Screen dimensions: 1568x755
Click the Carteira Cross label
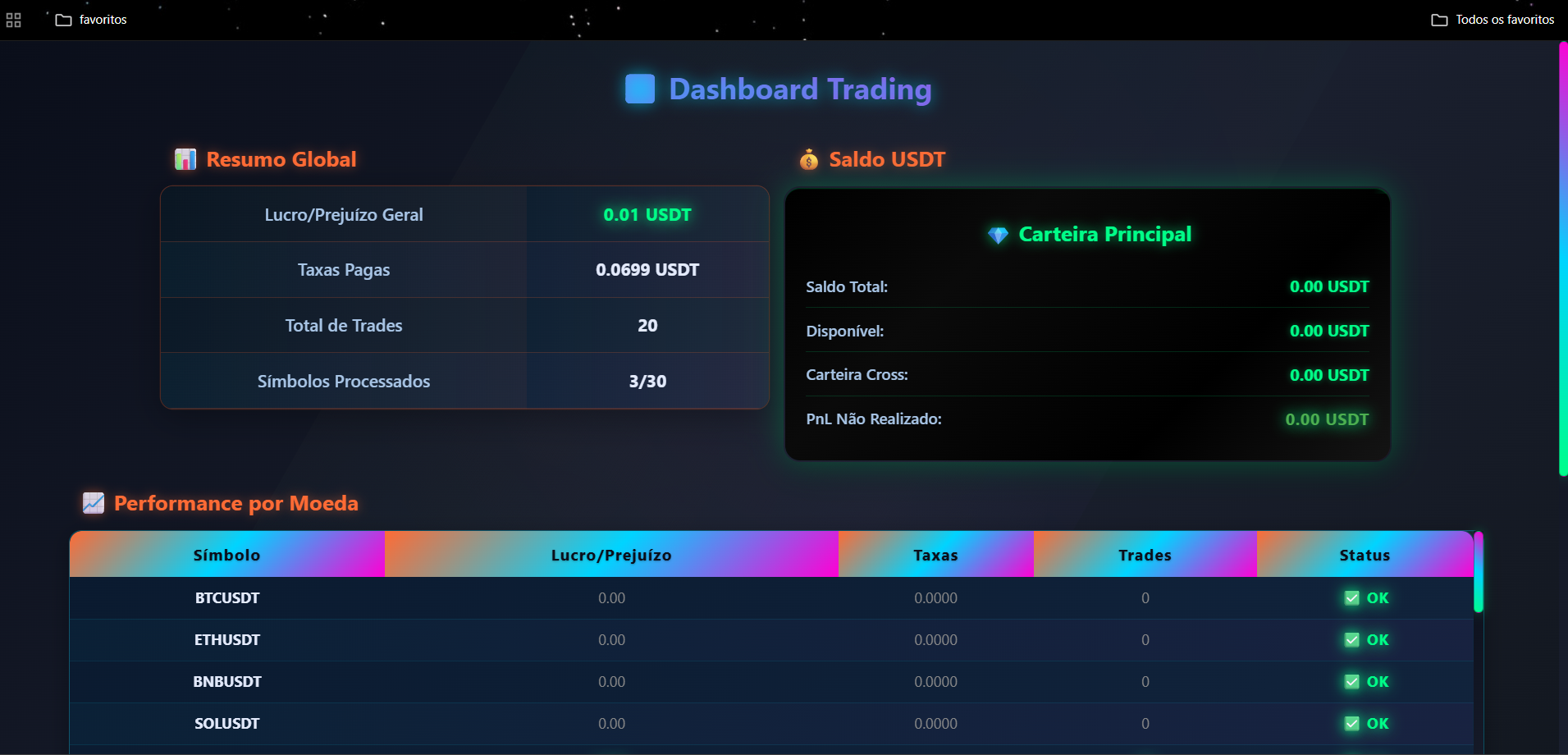tap(857, 375)
